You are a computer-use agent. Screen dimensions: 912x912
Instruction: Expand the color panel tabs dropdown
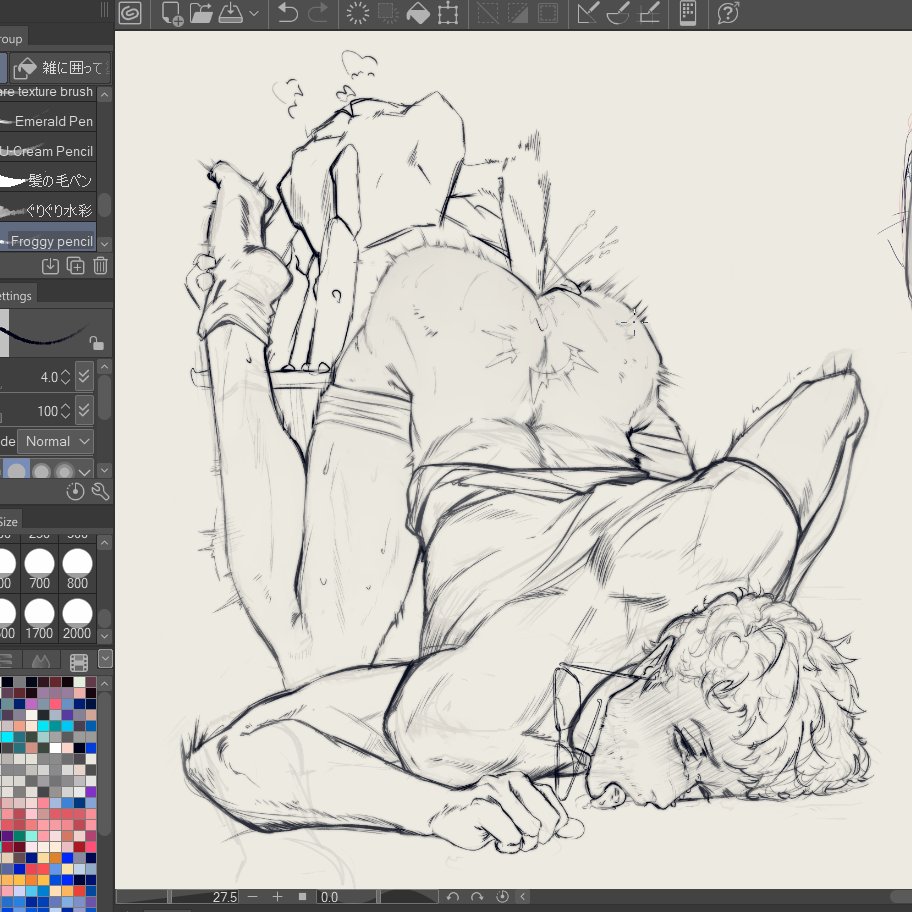(105, 658)
